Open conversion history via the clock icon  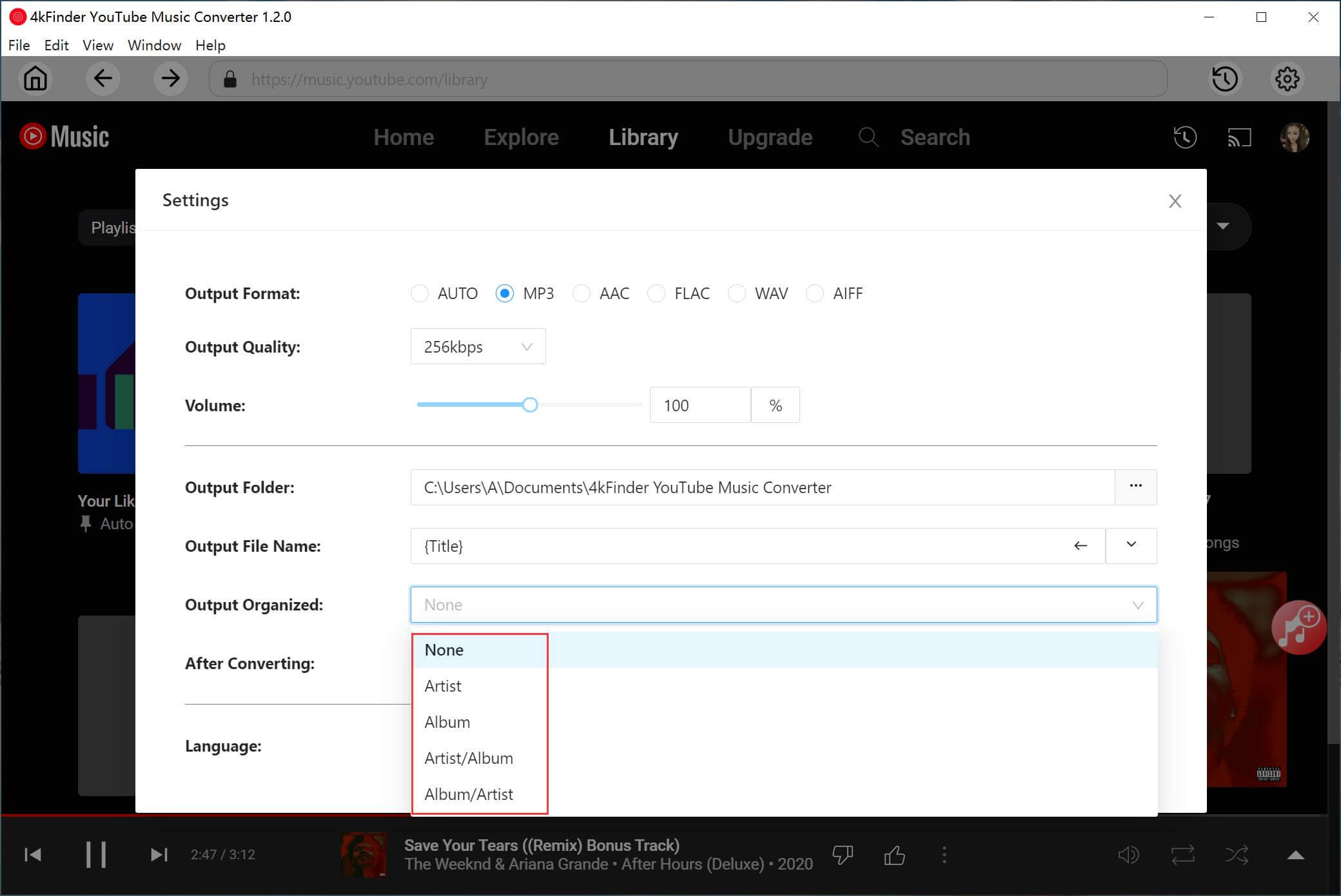[x=1224, y=79]
